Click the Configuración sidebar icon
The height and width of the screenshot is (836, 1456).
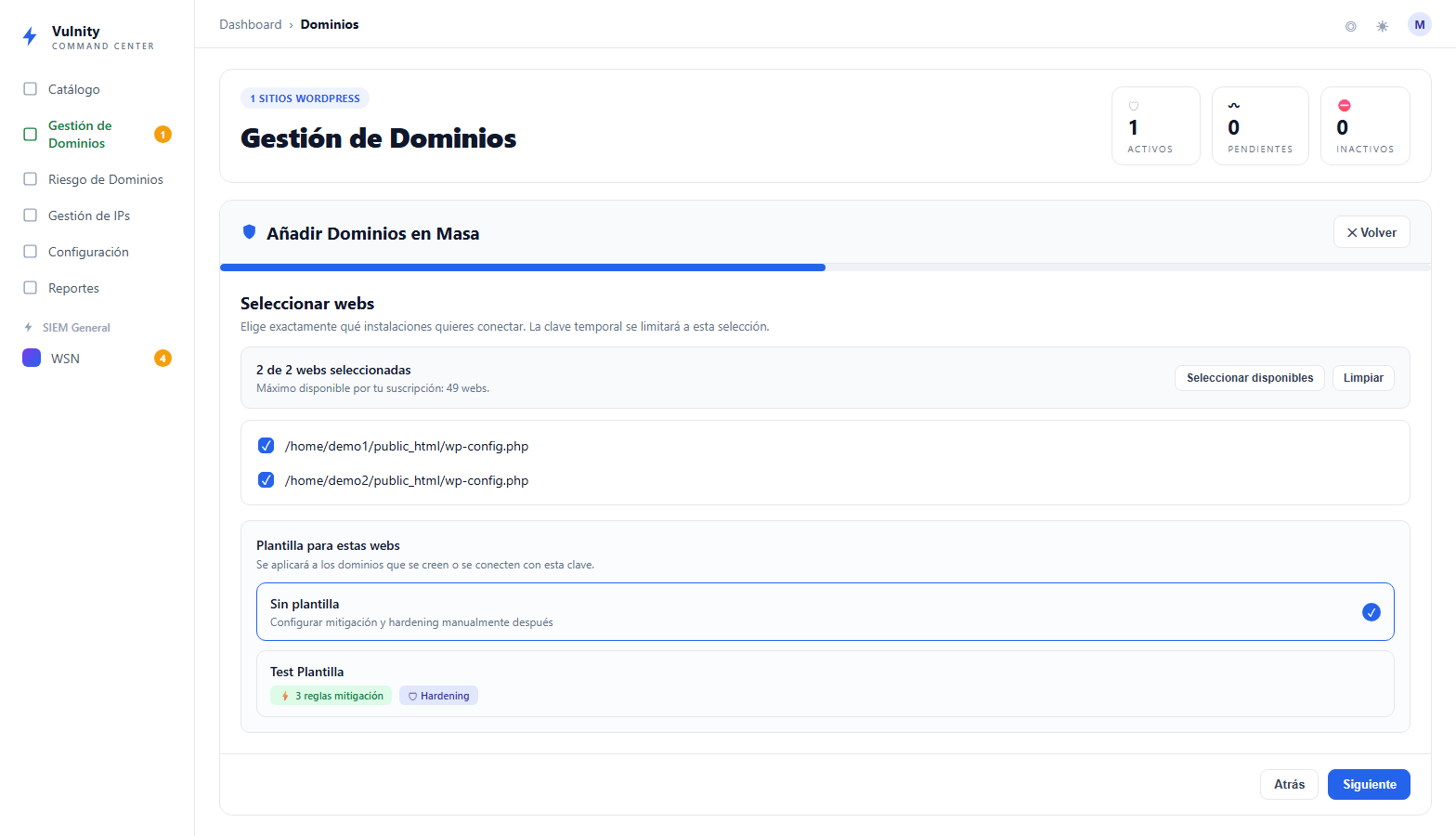coord(30,252)
